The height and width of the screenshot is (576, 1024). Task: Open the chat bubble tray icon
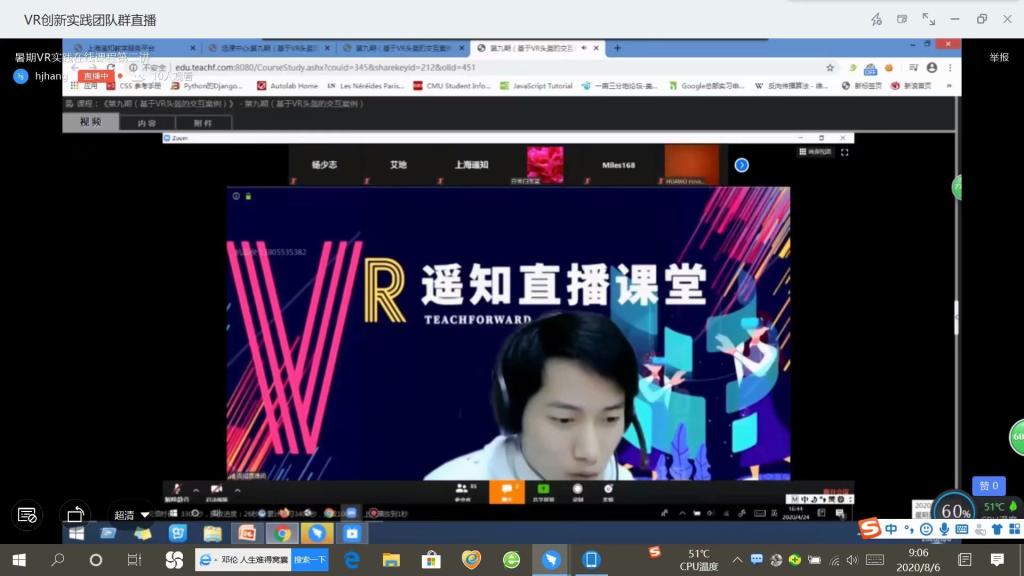(x=756, y=560)
